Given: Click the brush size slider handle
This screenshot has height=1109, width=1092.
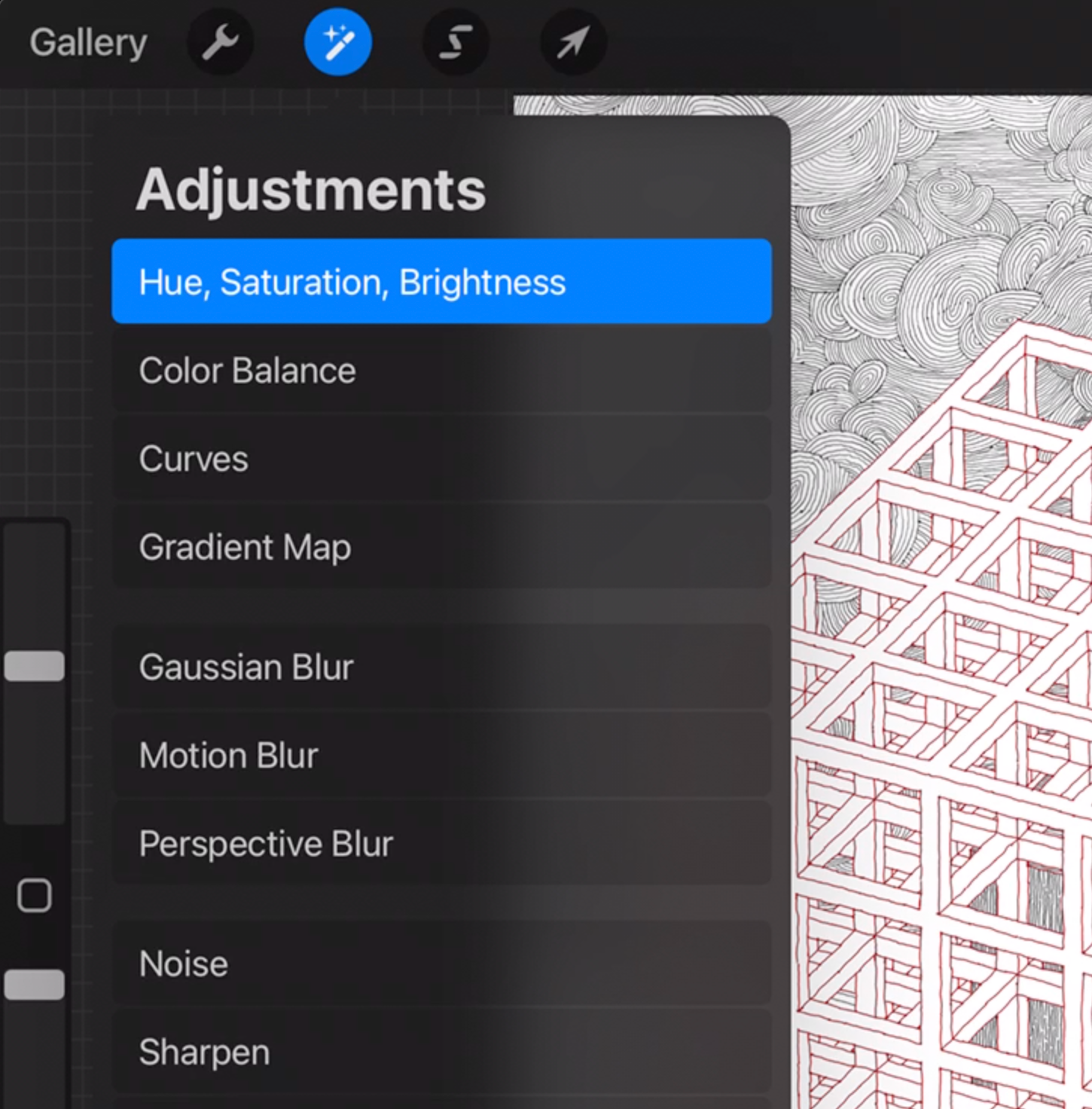Looking at the screenshot, I should tap(35, 666).
